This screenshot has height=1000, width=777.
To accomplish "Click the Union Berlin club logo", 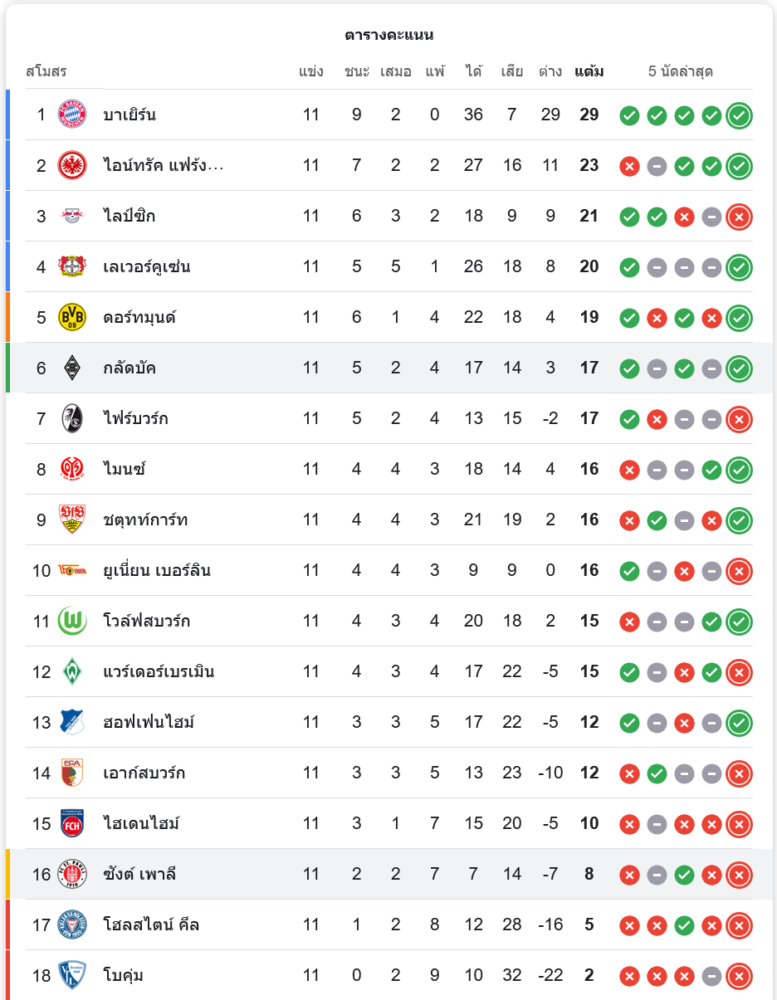I will point(72,570).
